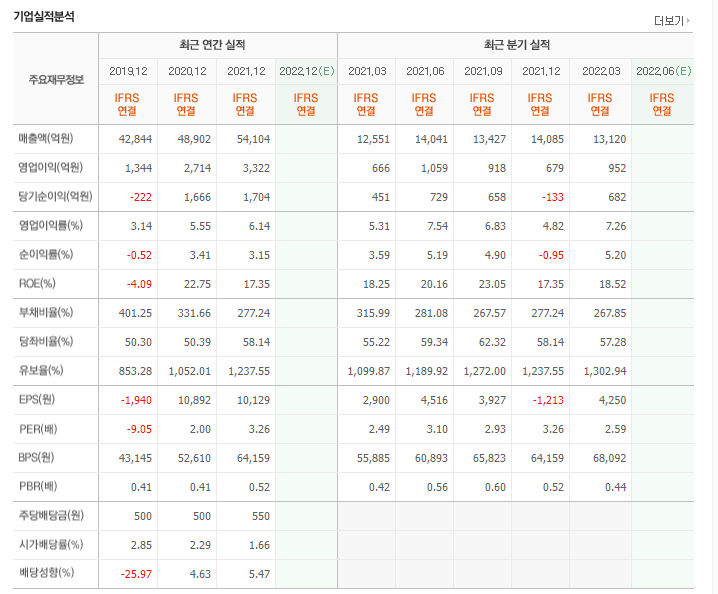Select the 매출액(억원) row label

coord(46,138)
